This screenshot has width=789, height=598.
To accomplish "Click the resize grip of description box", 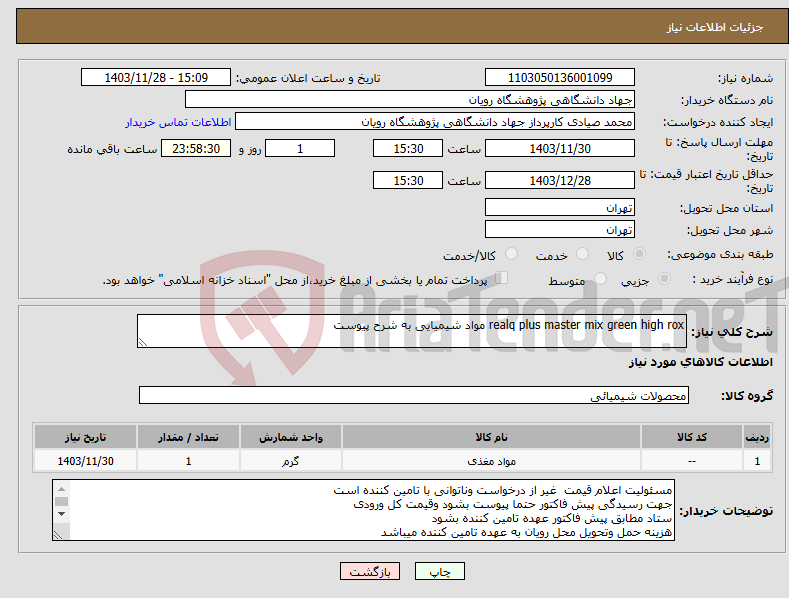I will 143,342.
